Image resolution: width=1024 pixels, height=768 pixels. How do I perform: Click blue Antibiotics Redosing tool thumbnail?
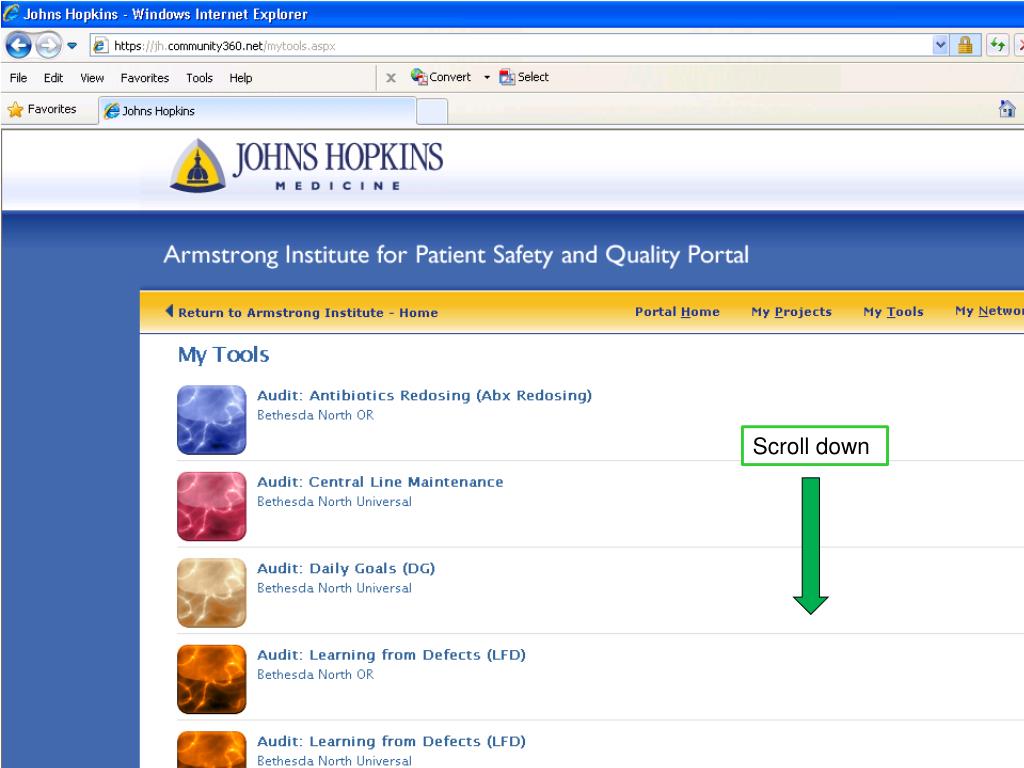(x=212, y=420)
